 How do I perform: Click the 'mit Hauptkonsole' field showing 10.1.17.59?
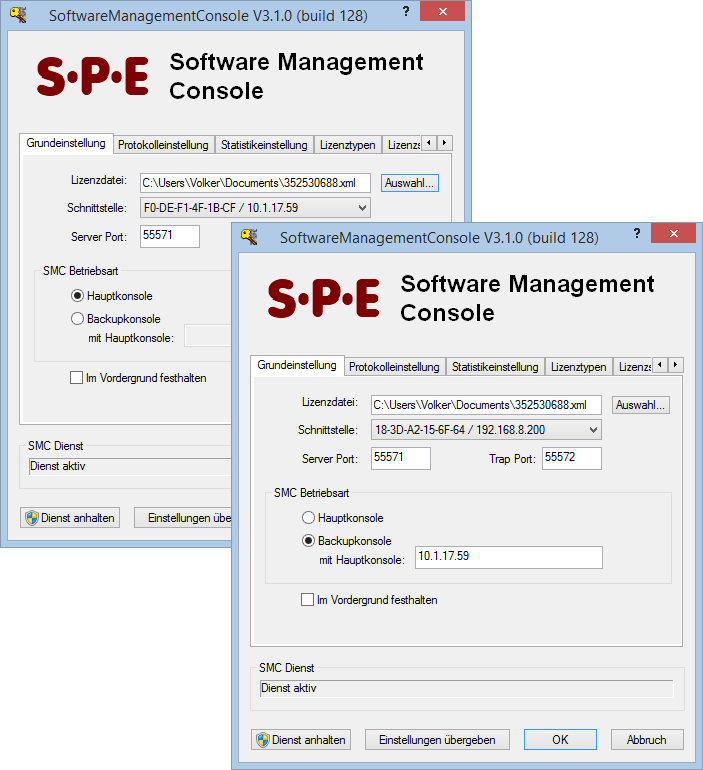point(509,556)
